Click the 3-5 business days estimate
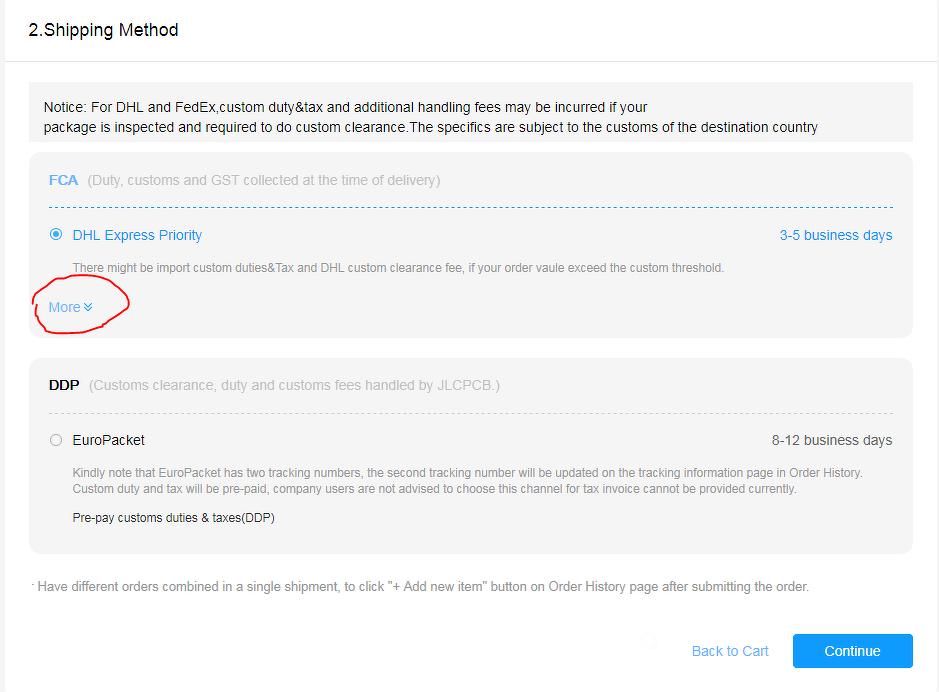 click(x=836, y=235)
